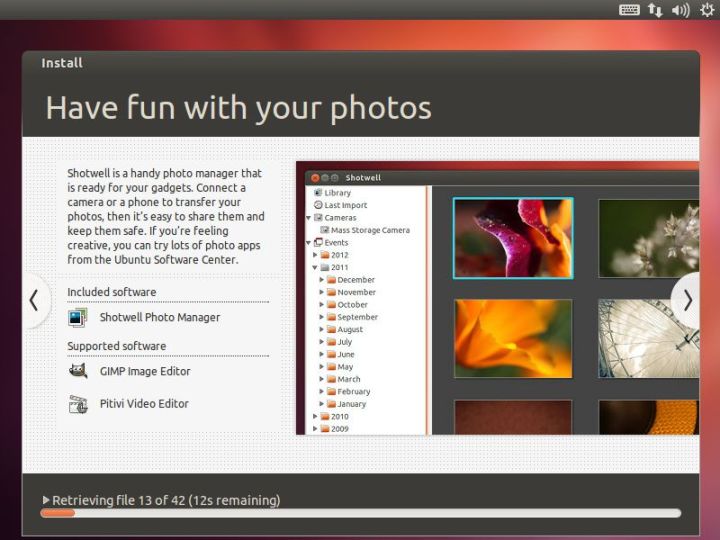Select Mass Storage Camera entry
This screenshot has height=540, width=720.
[370, 230]
